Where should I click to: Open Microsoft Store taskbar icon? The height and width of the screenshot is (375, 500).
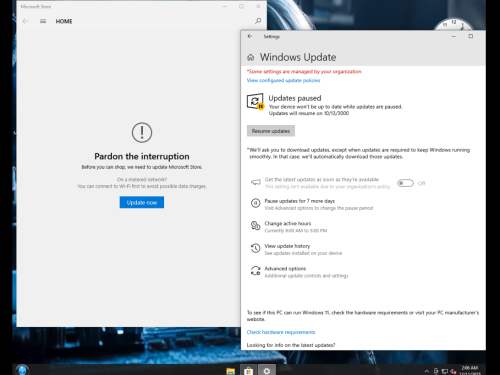pyautogui.click(x=248, y=371)
